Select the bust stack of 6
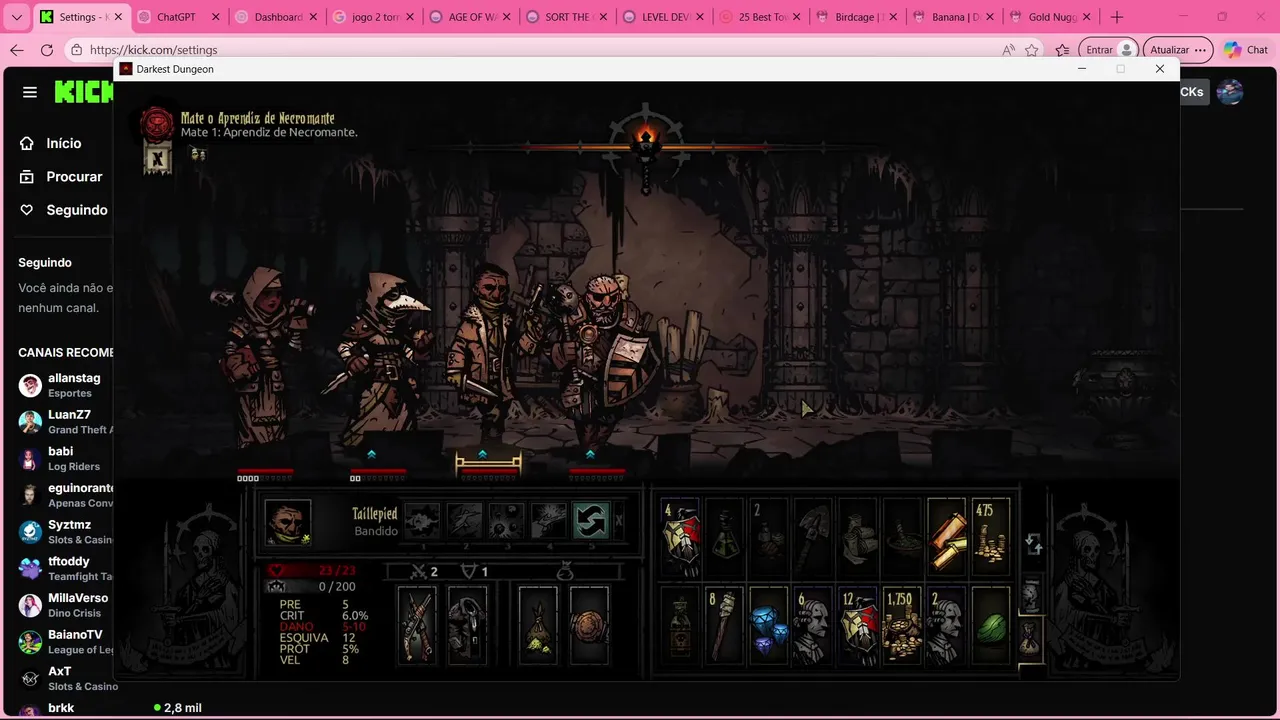 pyautogui.click(x=813, y=626)
